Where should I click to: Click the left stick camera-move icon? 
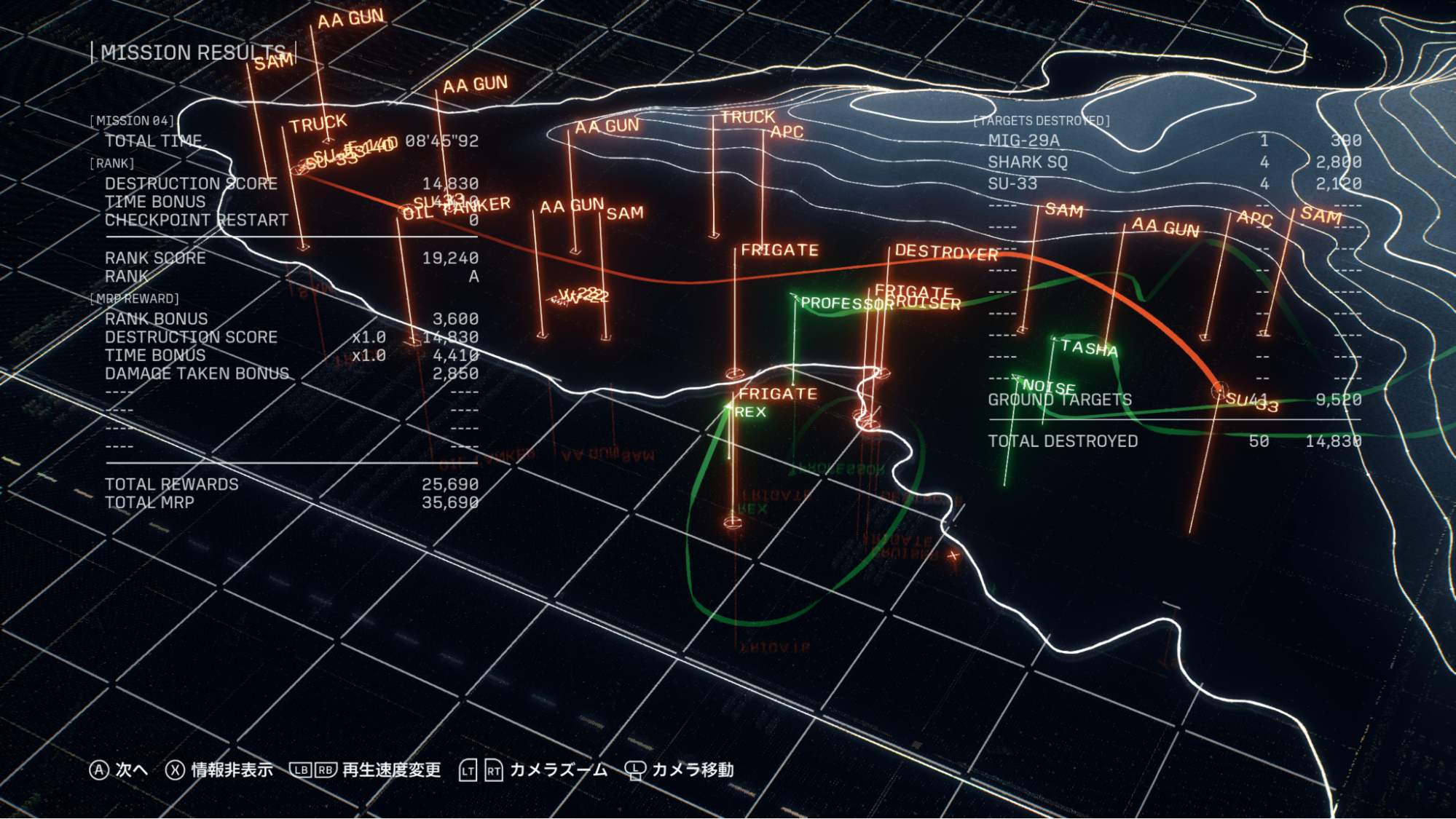click(635, 771)
